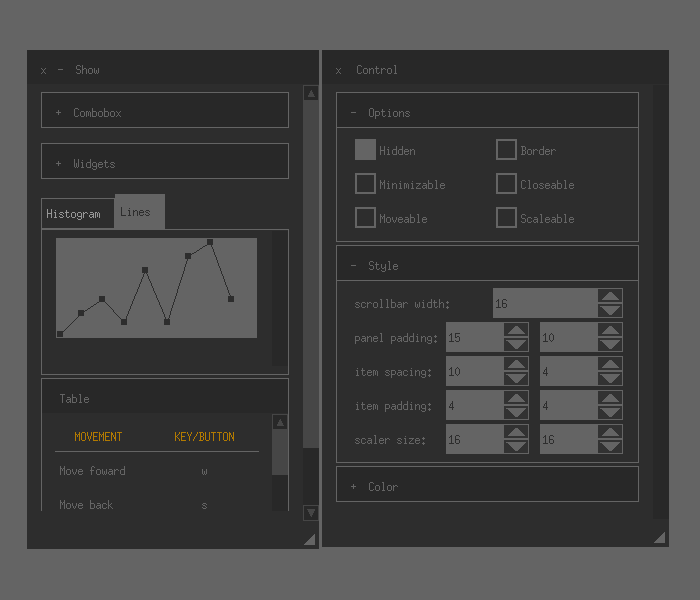Viewport: 700px width, 600px height.
Task: Minimize the Show window with the dash
Action: click(60, 70)
